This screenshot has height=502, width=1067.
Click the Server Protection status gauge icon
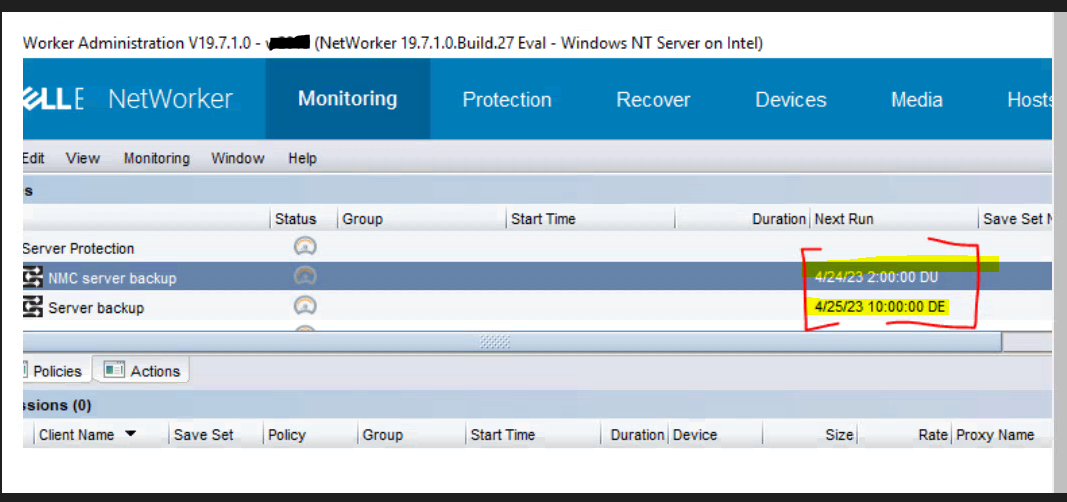coord(306,247)
